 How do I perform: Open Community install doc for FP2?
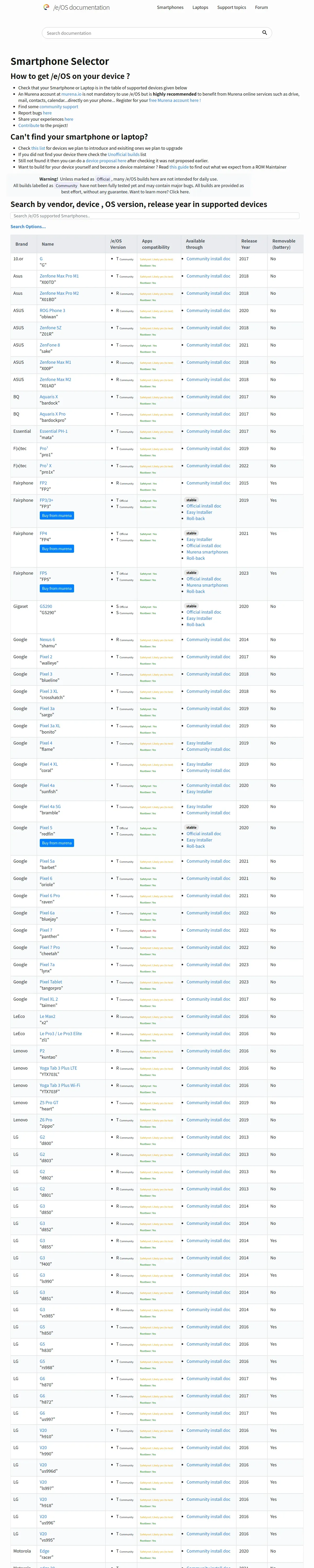tap(209, 483)
